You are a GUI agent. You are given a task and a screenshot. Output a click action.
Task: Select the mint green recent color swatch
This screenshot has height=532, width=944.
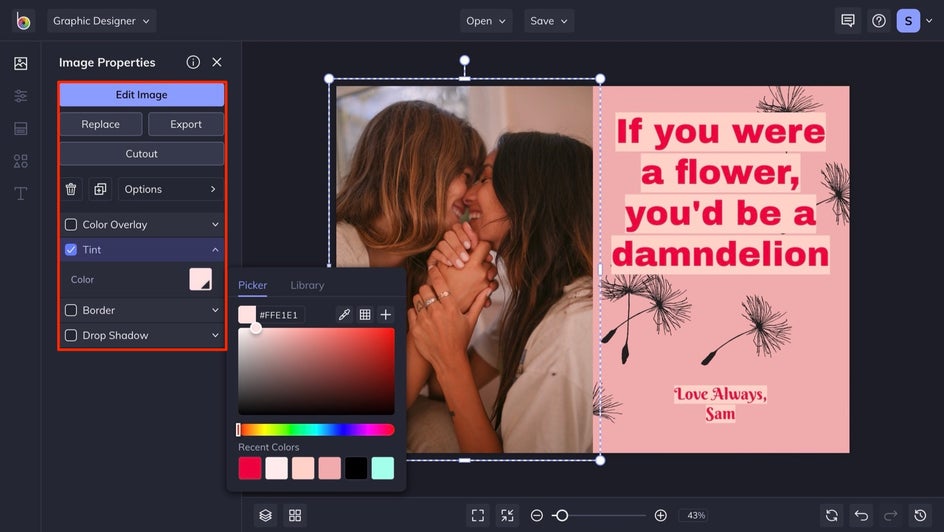(382, 468)
